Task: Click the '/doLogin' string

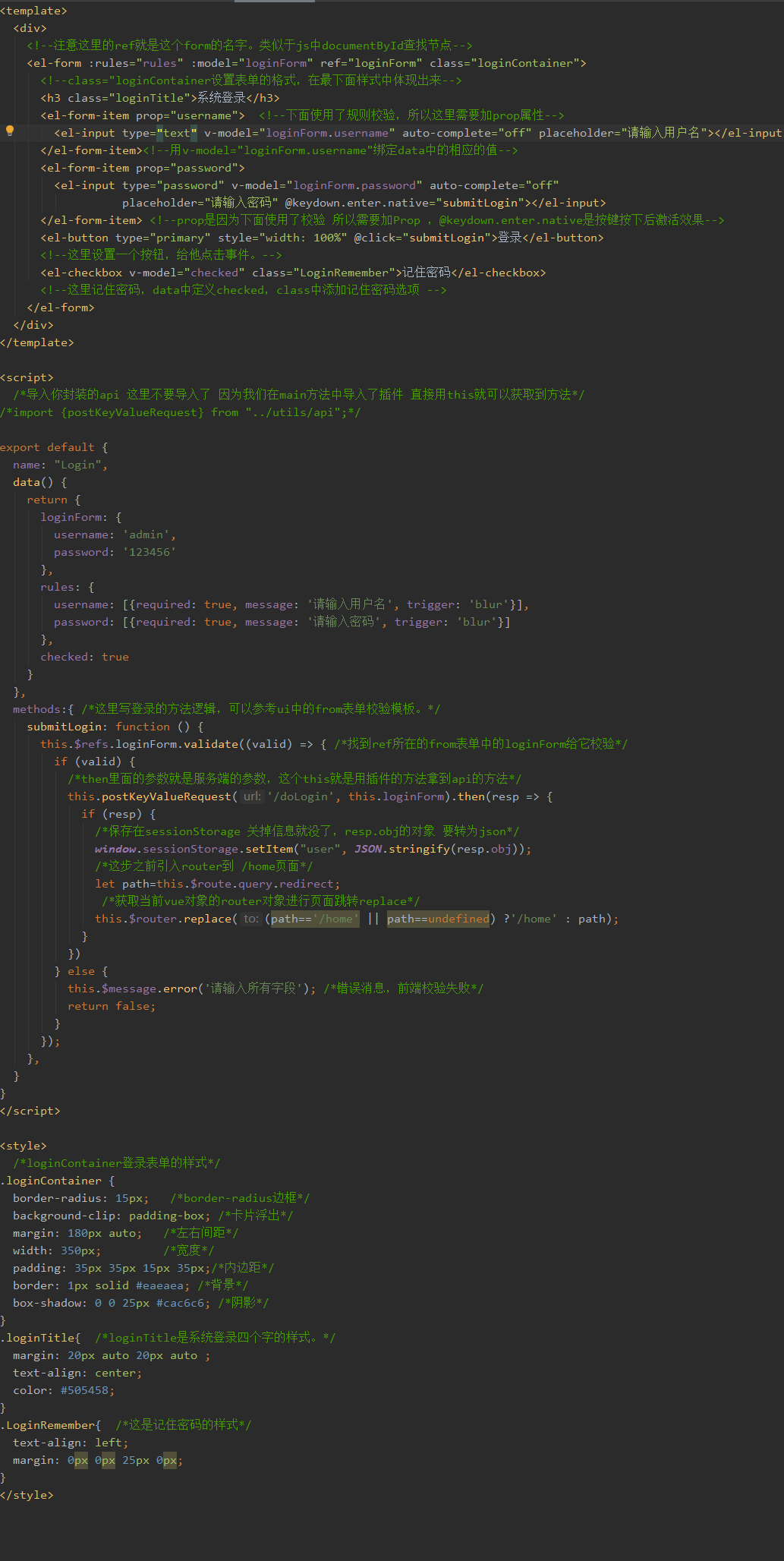Action: point(300,796)
